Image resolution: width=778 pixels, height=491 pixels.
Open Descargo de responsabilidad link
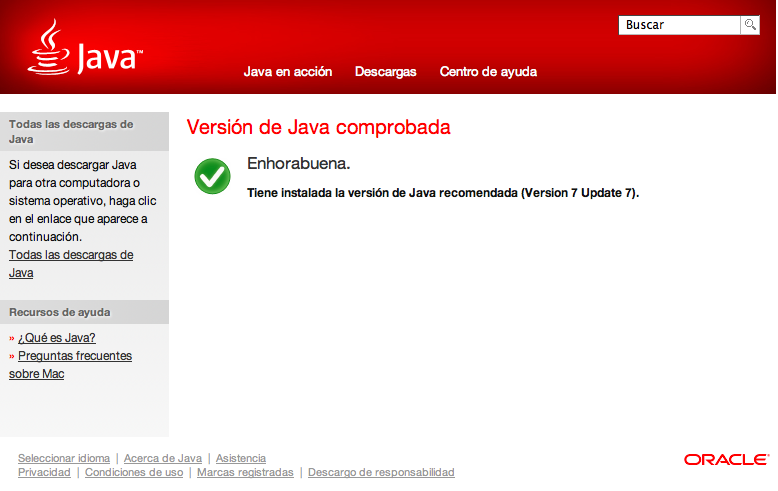(x=381, y=472)
